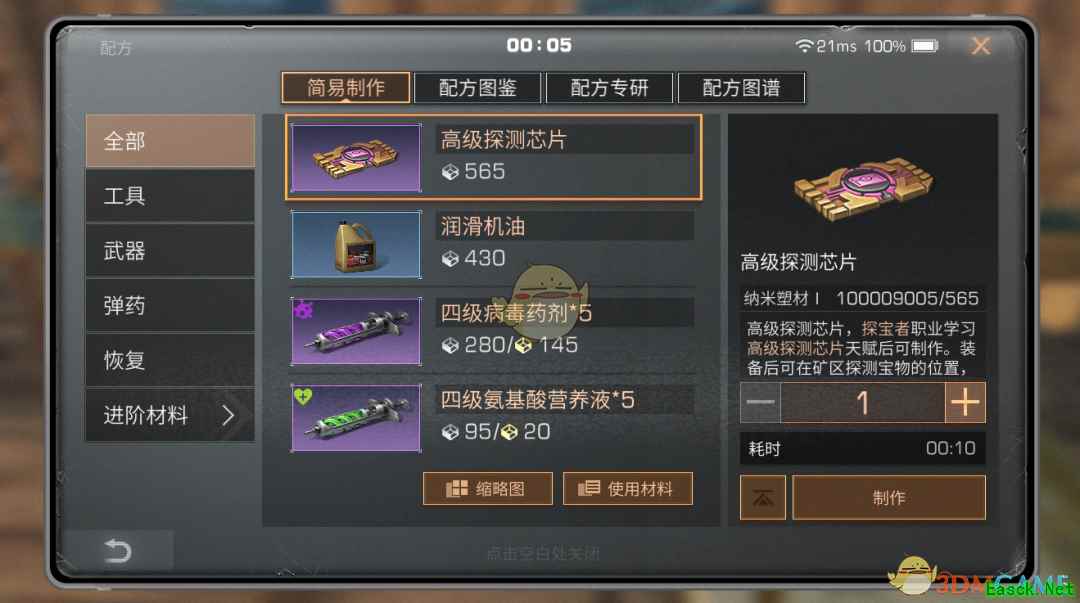The image size is (1080, 603).
Task: Click the collapse arrow icon beside 制作
Action: coord(762,498)
